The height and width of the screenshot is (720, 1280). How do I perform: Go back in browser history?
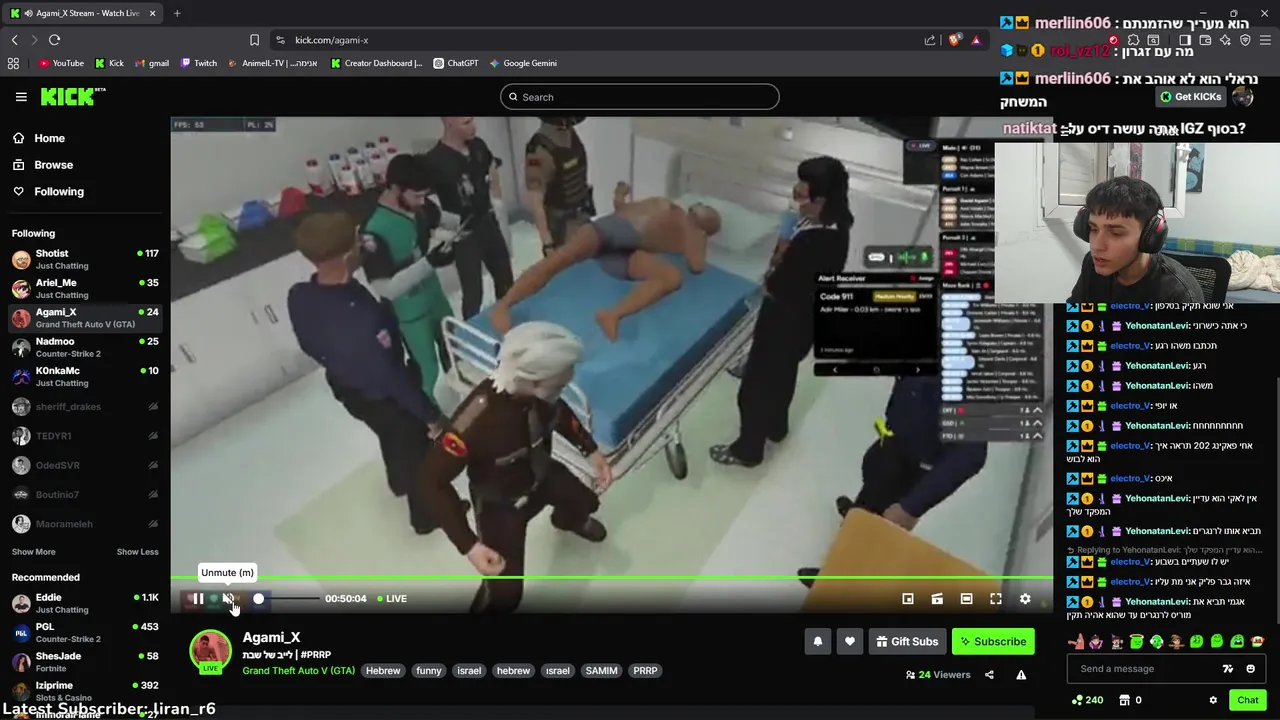point(14,40)
